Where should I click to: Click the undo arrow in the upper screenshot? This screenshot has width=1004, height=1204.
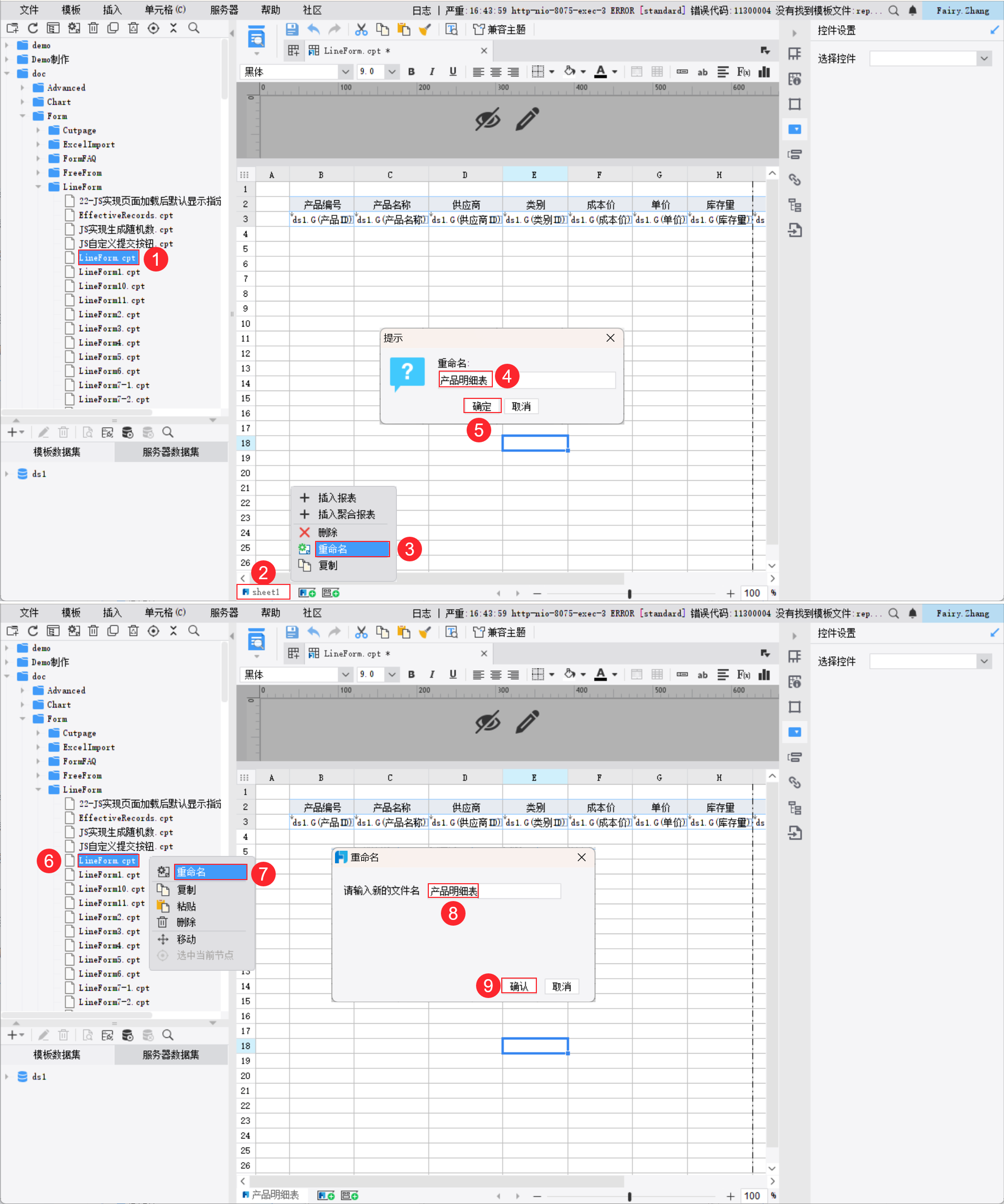point(313,29)
